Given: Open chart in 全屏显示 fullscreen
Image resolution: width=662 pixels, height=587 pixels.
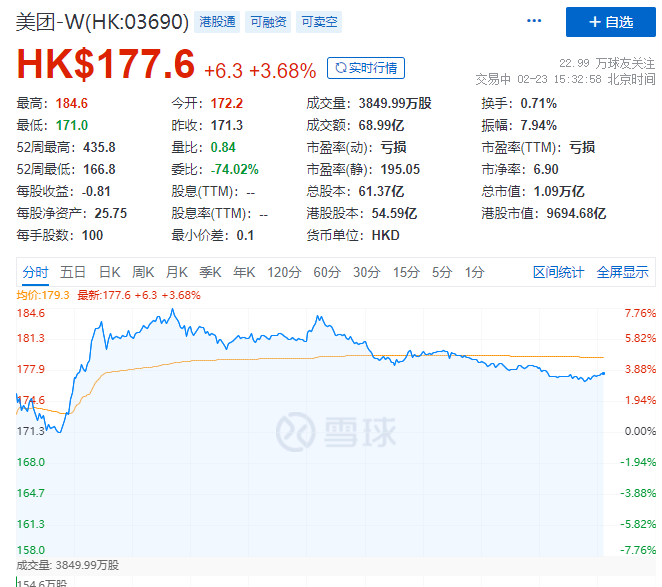Looking at the screenshot, I should (623, 272).
